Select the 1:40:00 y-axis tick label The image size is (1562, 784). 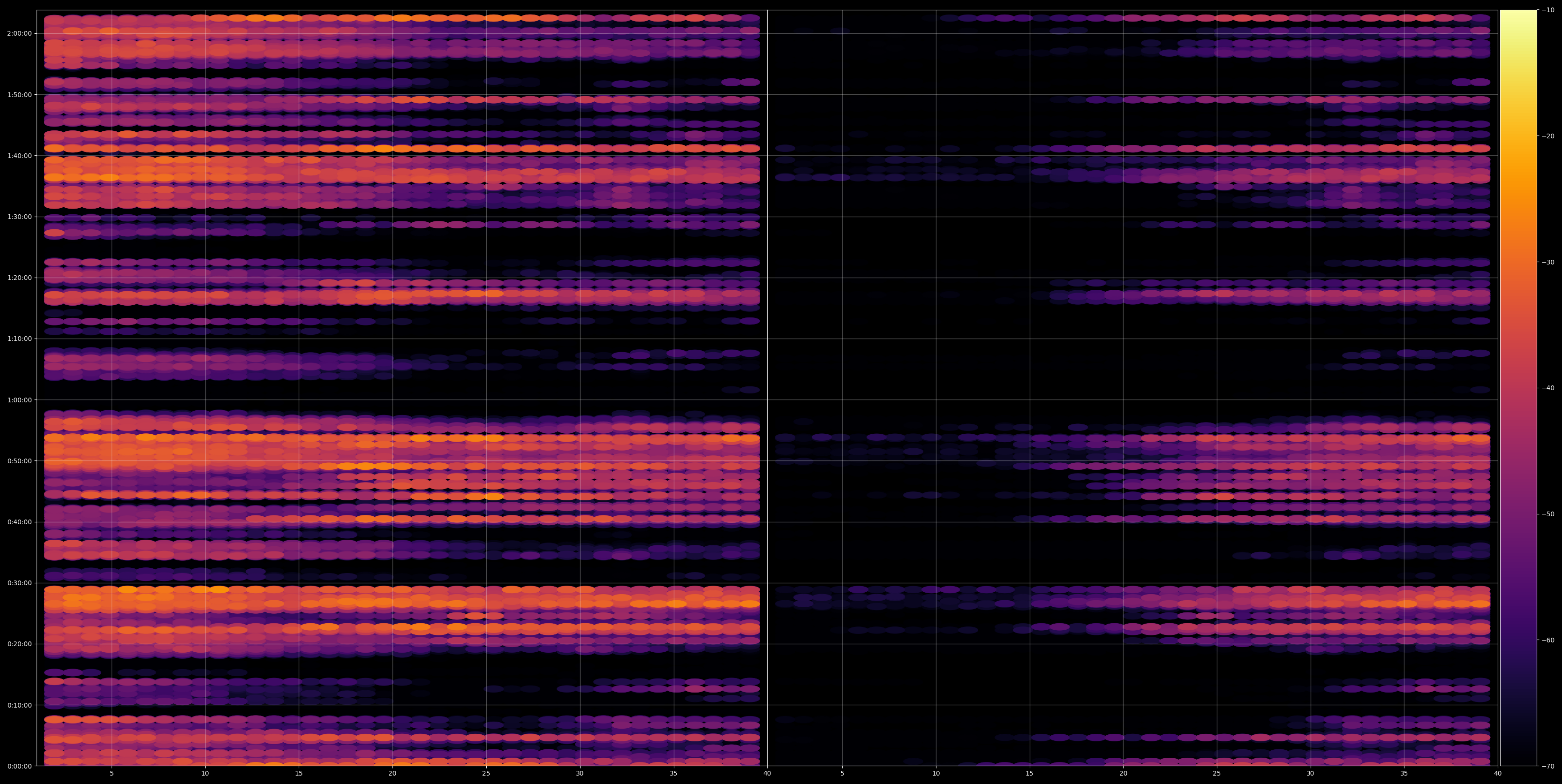[20, 156]
